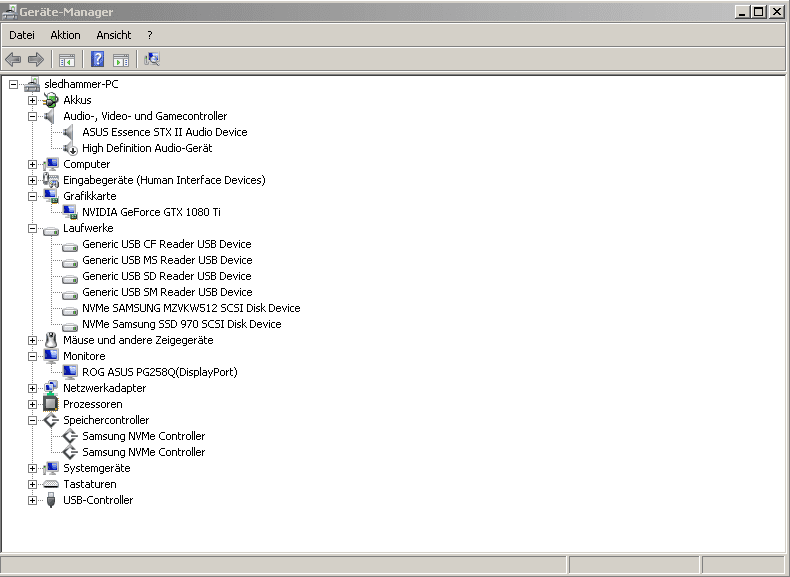Image resolution: width=790 pixels, height=577 pixels.
Task: Scan for hardware changes toolbar icon
Action: tap(152, 59)
